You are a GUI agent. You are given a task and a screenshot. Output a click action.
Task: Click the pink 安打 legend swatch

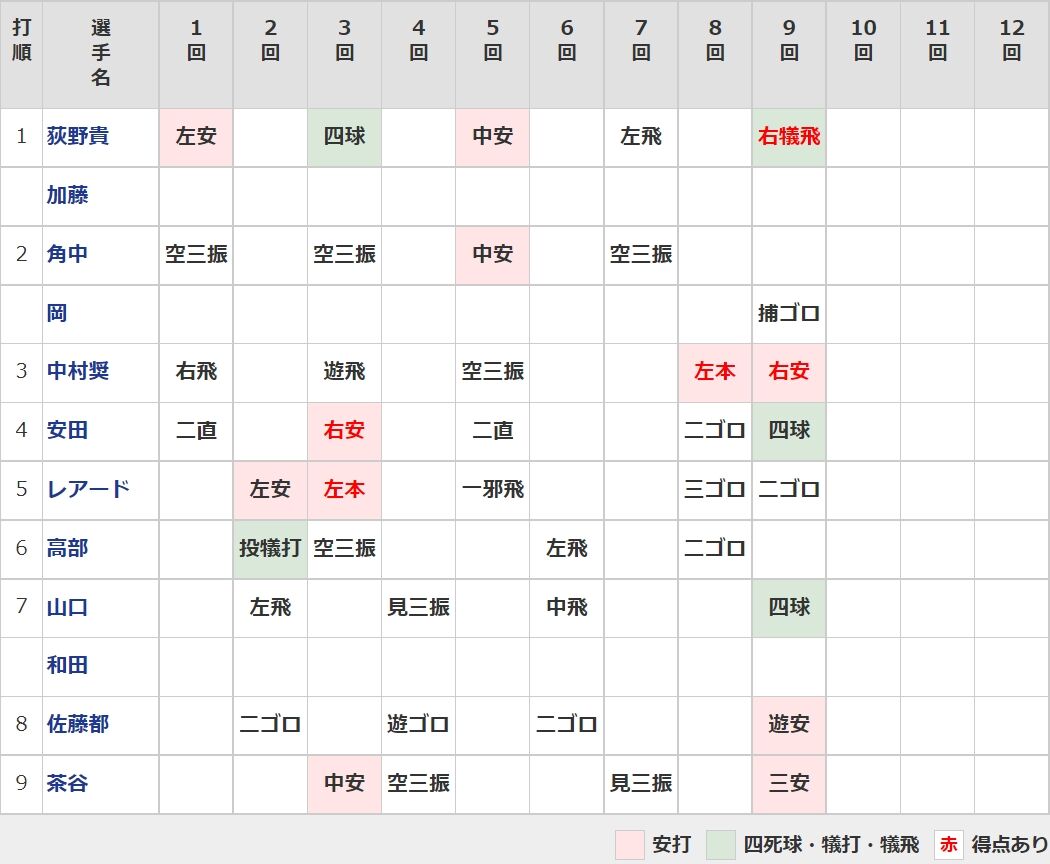(x=630, y=844)
